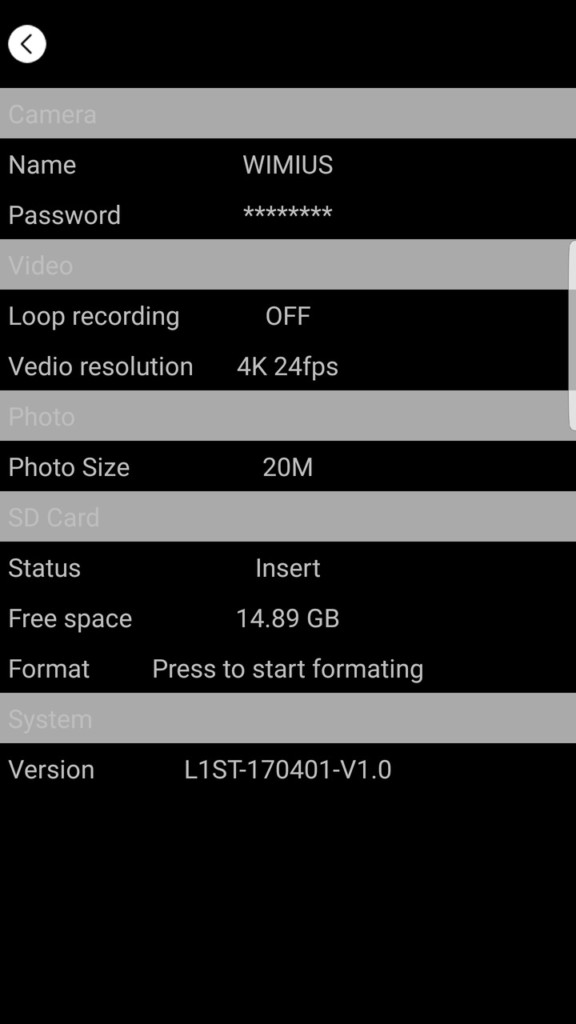The width and height of the screenshot is (576, 1024).
Task: Click the scrollbar on the right edge
Action: (x=573, y=336)
